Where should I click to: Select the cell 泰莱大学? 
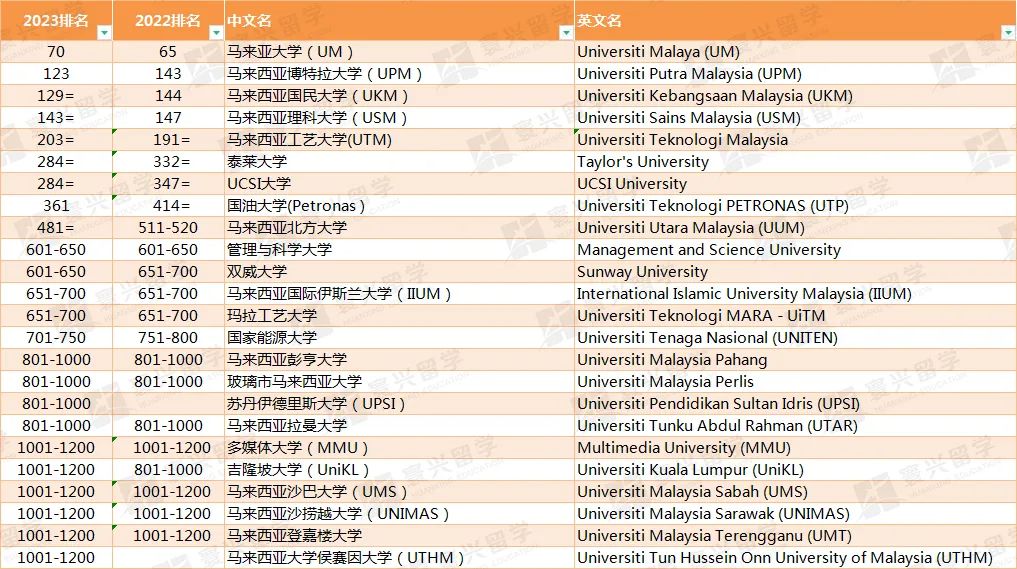400,162
